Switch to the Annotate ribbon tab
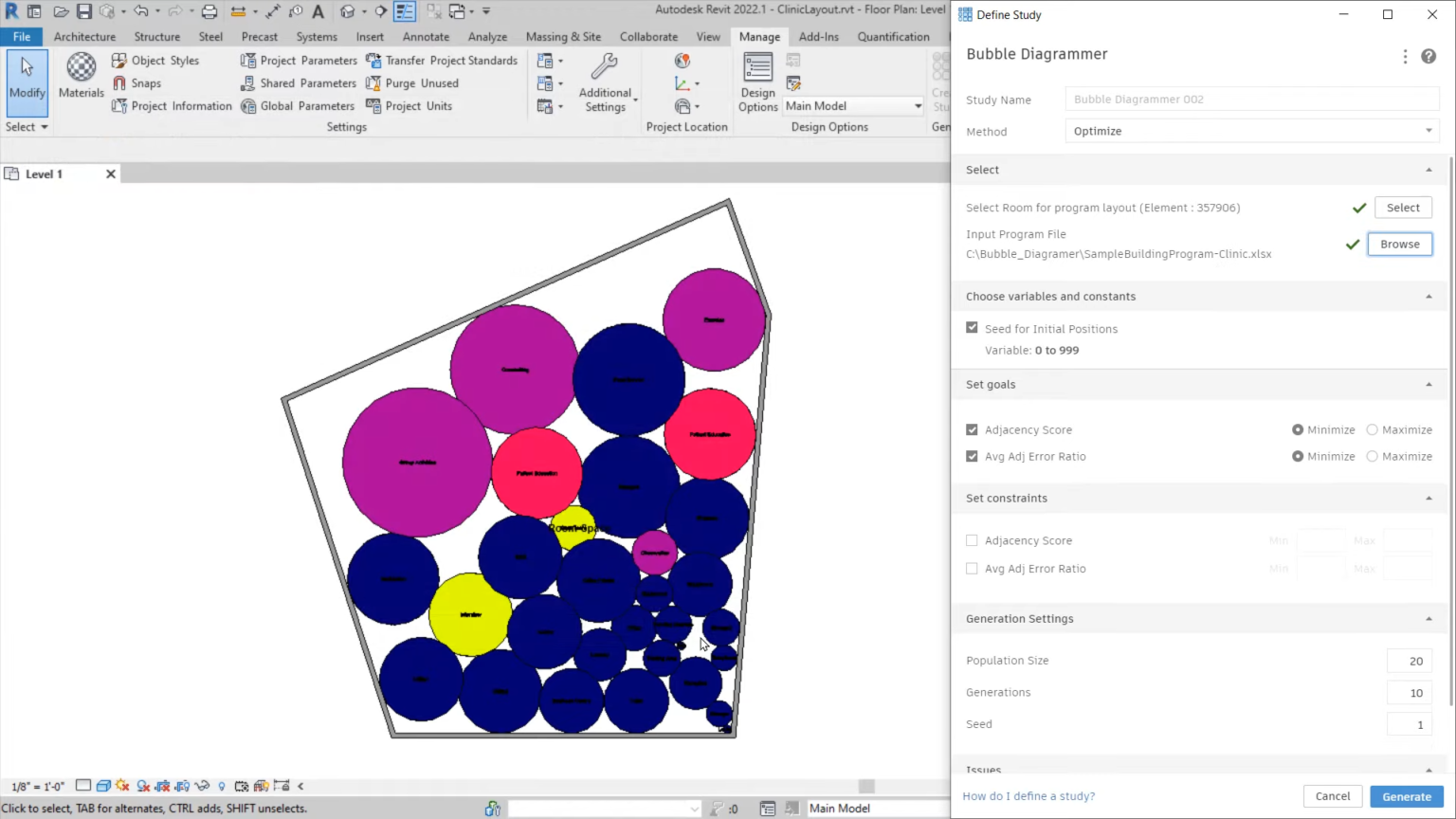The image size is (1456, 819). click(x=426, y=37)
